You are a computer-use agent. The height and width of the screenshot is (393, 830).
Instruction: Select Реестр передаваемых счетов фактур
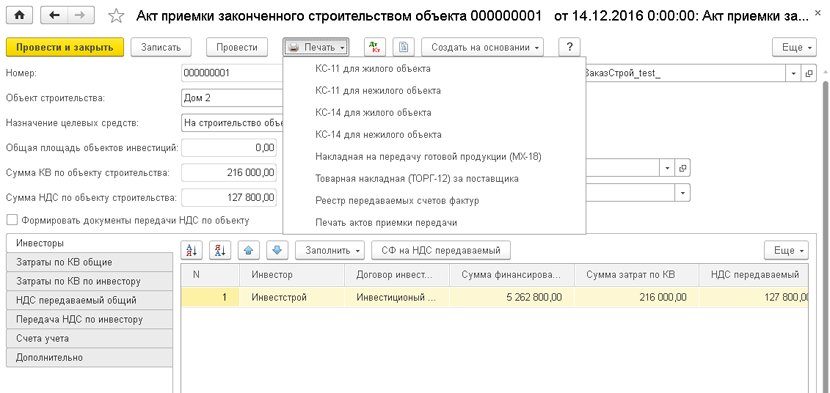(434, 201)
